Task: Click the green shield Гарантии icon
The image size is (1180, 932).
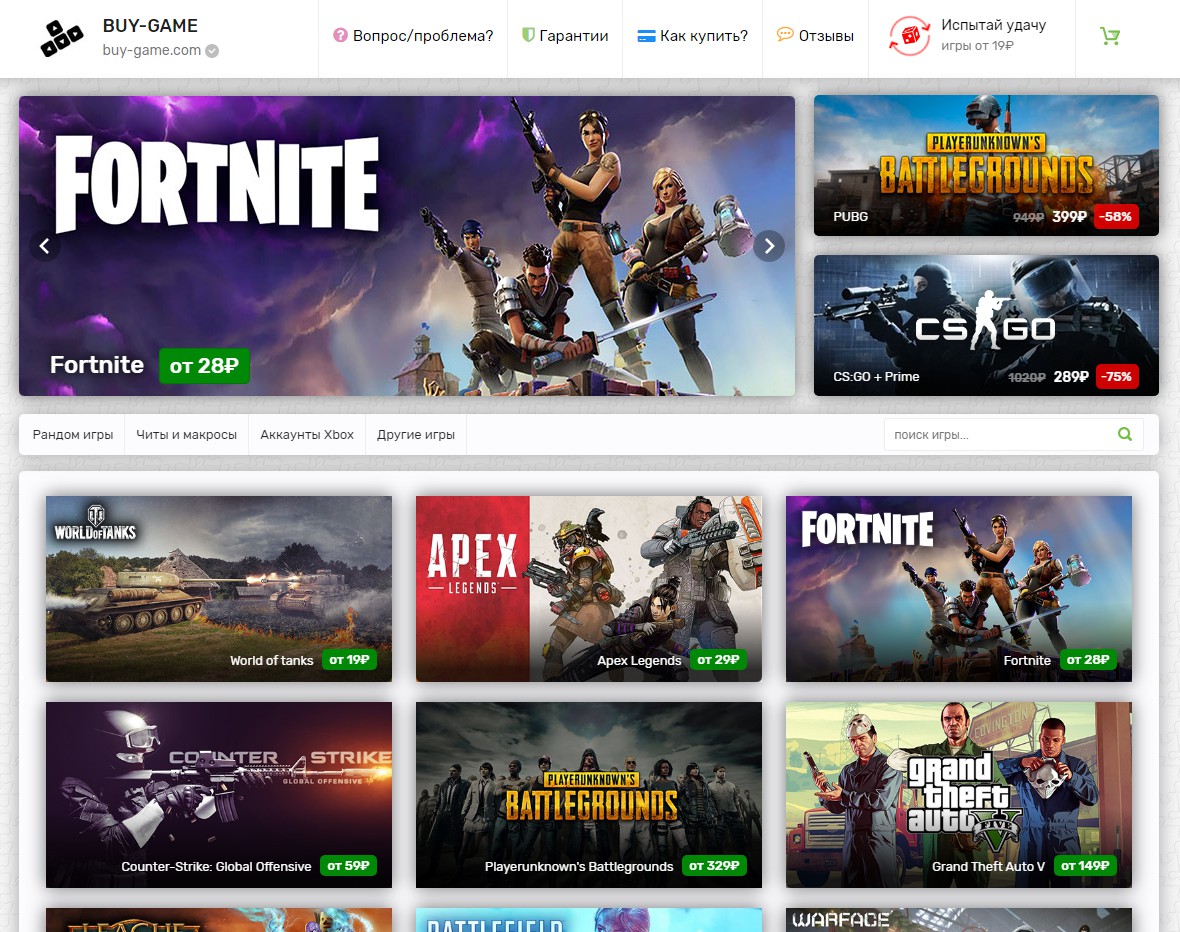Action: pyautogui.click(x=528, y=35)
